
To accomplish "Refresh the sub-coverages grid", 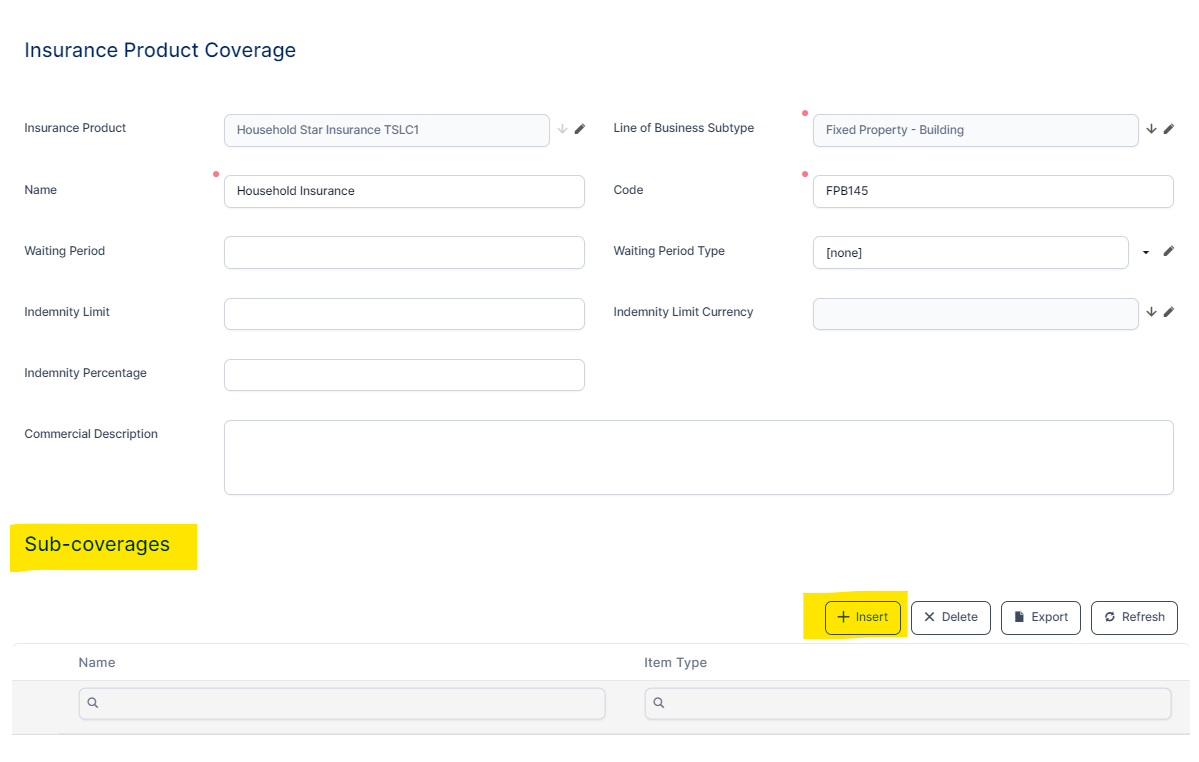I will click(x=1133, y=617).
